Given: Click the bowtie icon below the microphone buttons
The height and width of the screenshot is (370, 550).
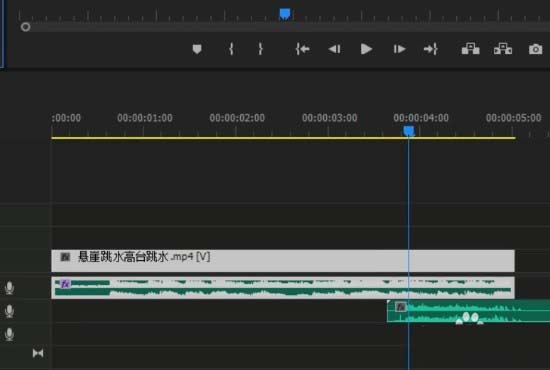Looking at the screenshot, I should pyautogui.click(x=38, y=353).
